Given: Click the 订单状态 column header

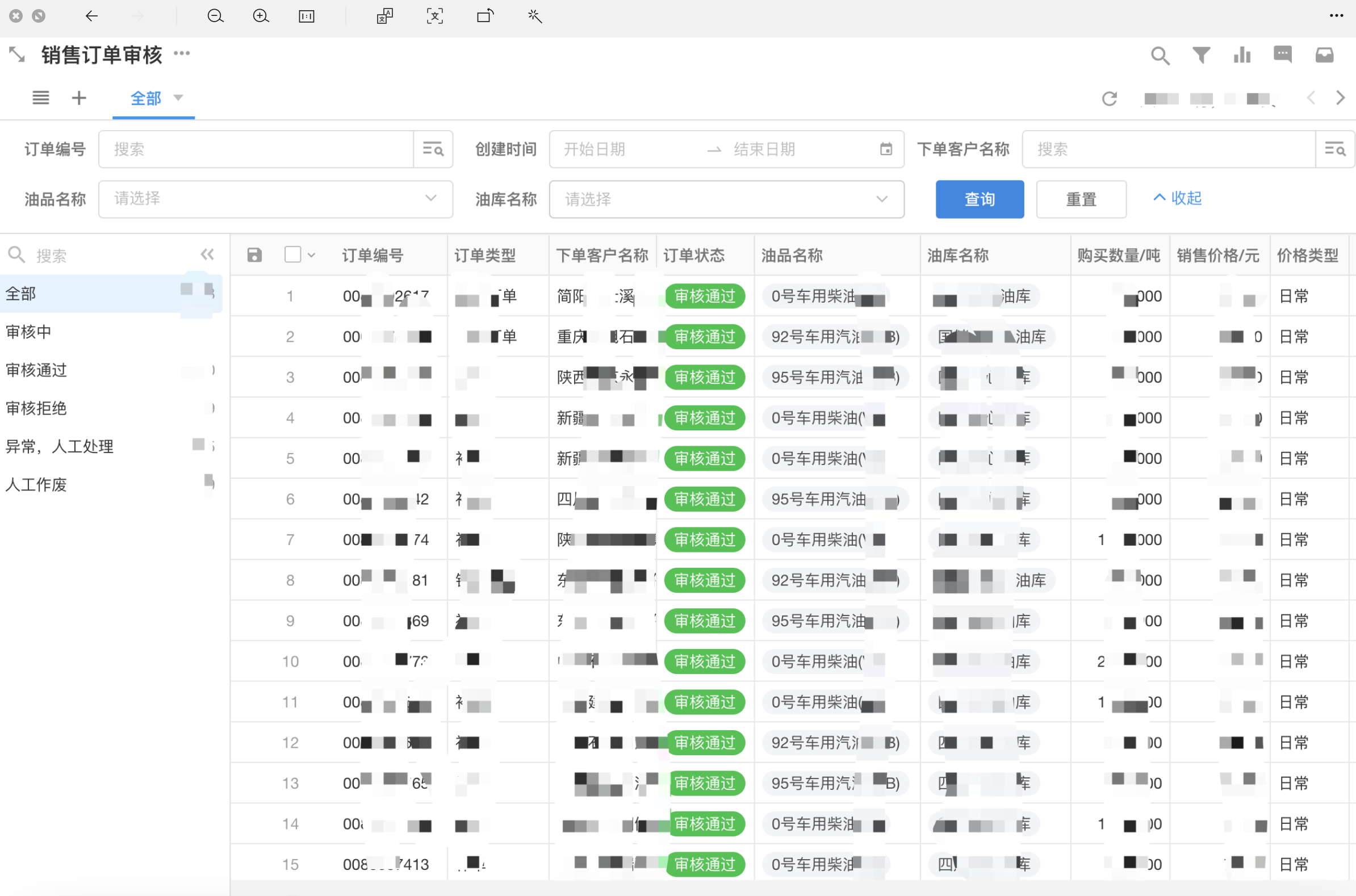Looking at the screenshot, I should pyautogui.click(x=694, y=256).
